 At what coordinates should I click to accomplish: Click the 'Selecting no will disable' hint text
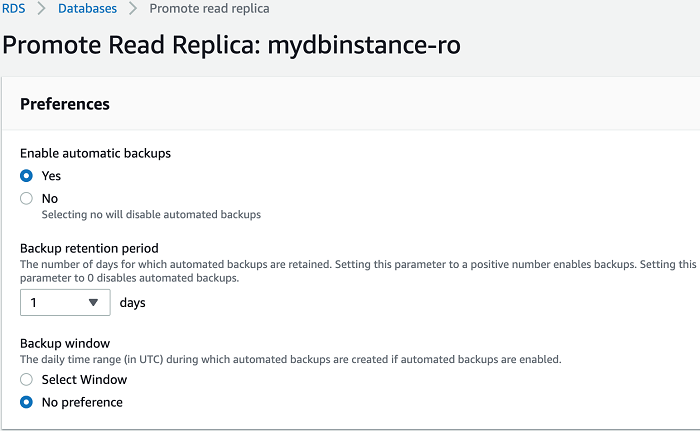point(151,214)
